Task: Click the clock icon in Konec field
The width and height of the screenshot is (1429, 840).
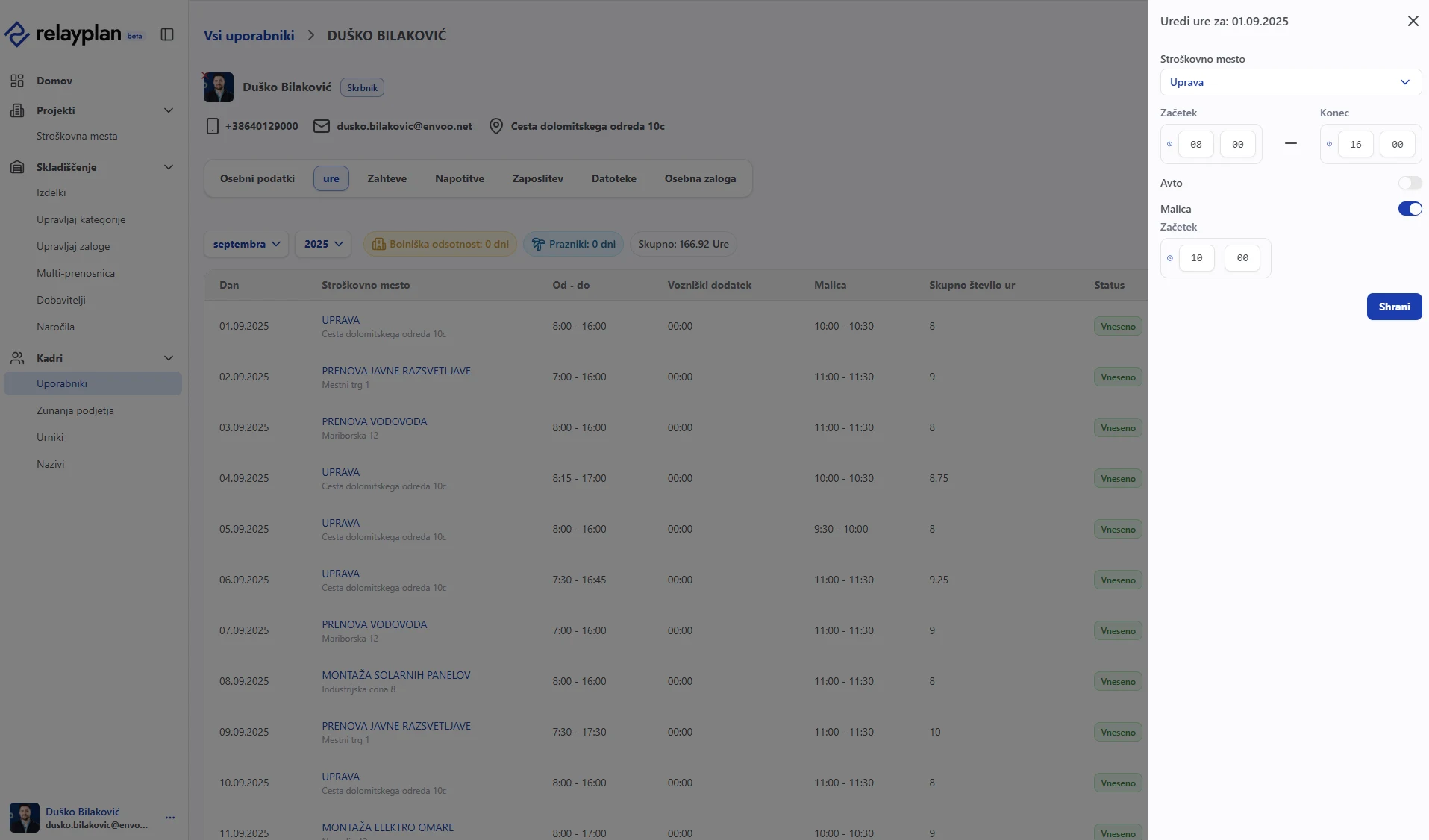Action: pos(1329,144)
